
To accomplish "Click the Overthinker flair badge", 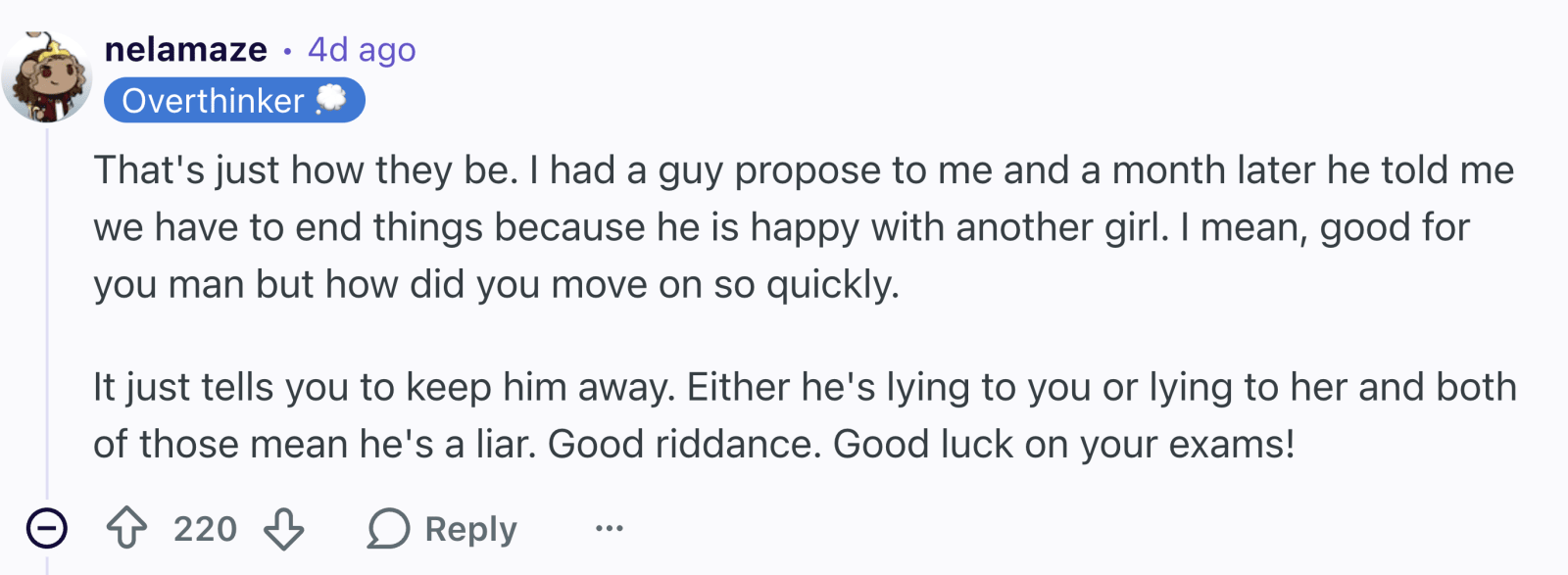I will 234,101.
